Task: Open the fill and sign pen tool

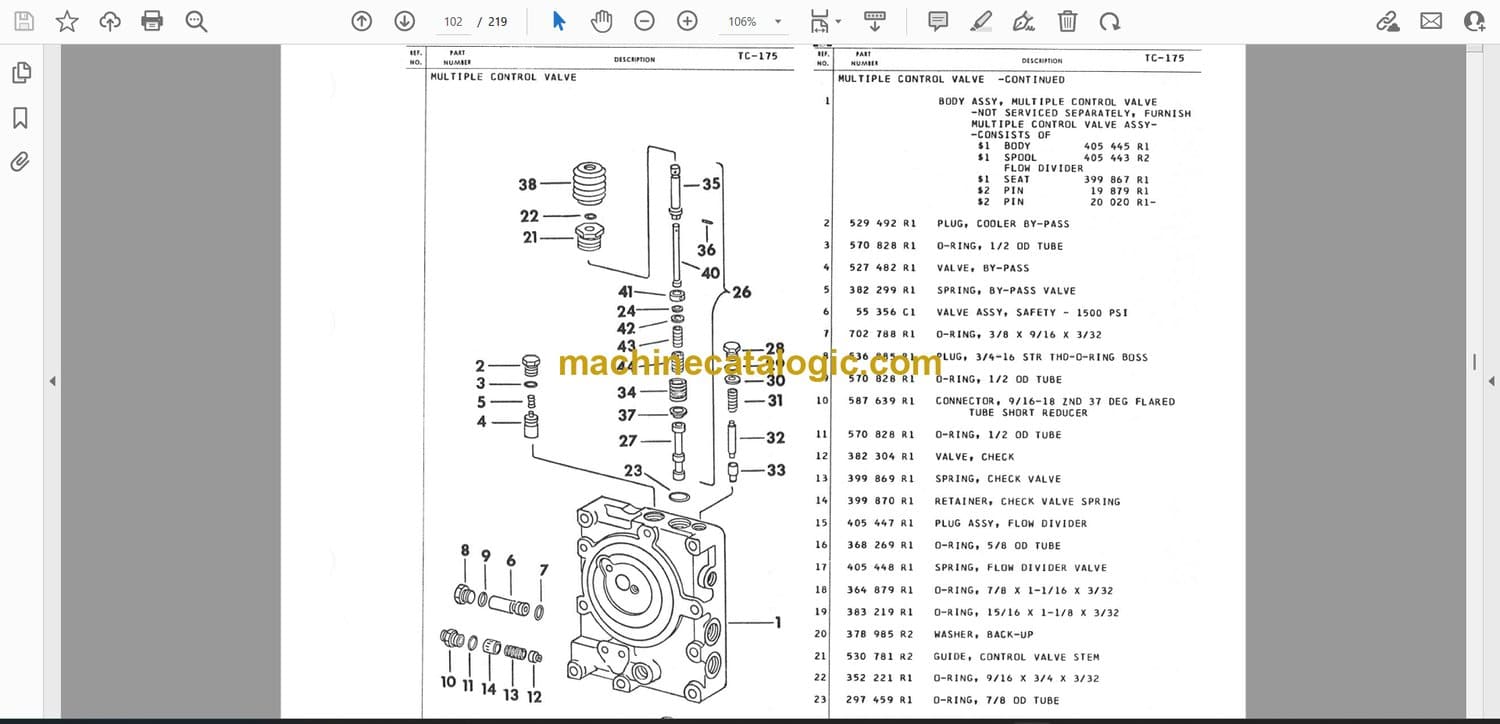Action: (1024, 21)
